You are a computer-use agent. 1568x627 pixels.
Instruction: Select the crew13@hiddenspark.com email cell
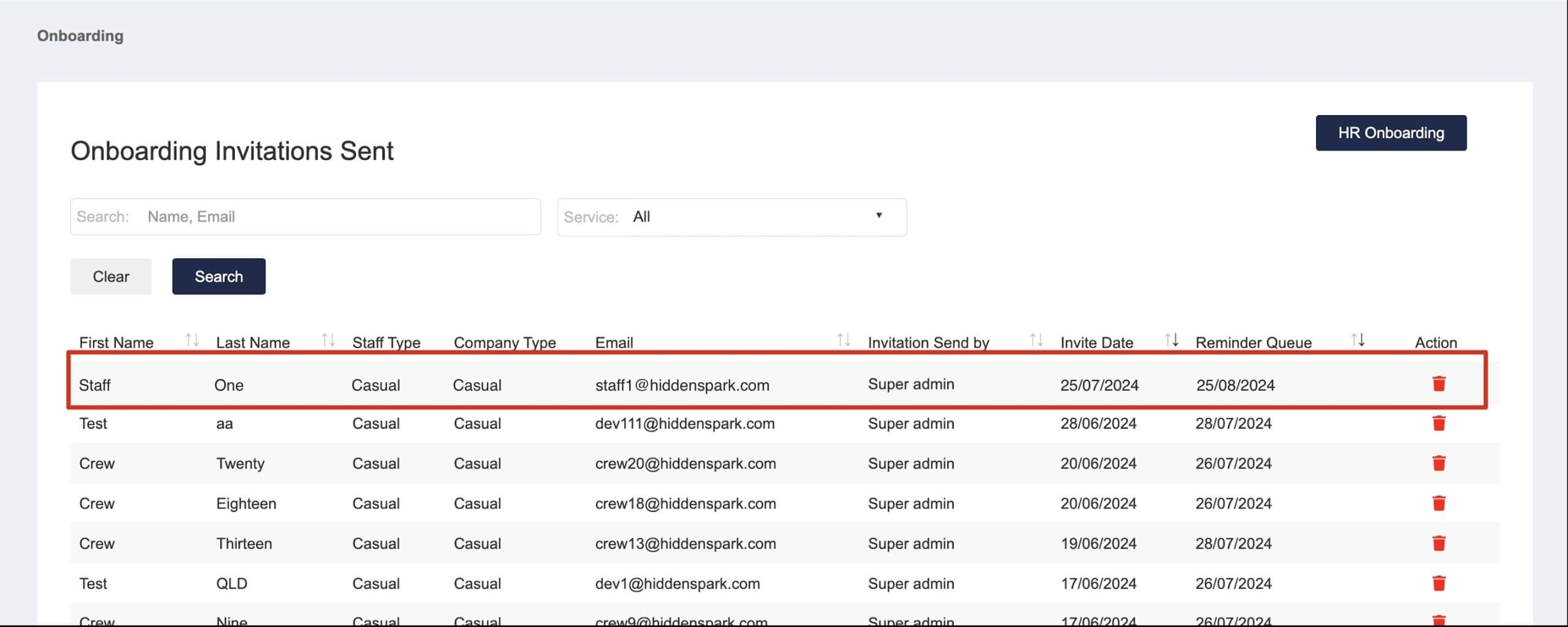click(685, 544)
